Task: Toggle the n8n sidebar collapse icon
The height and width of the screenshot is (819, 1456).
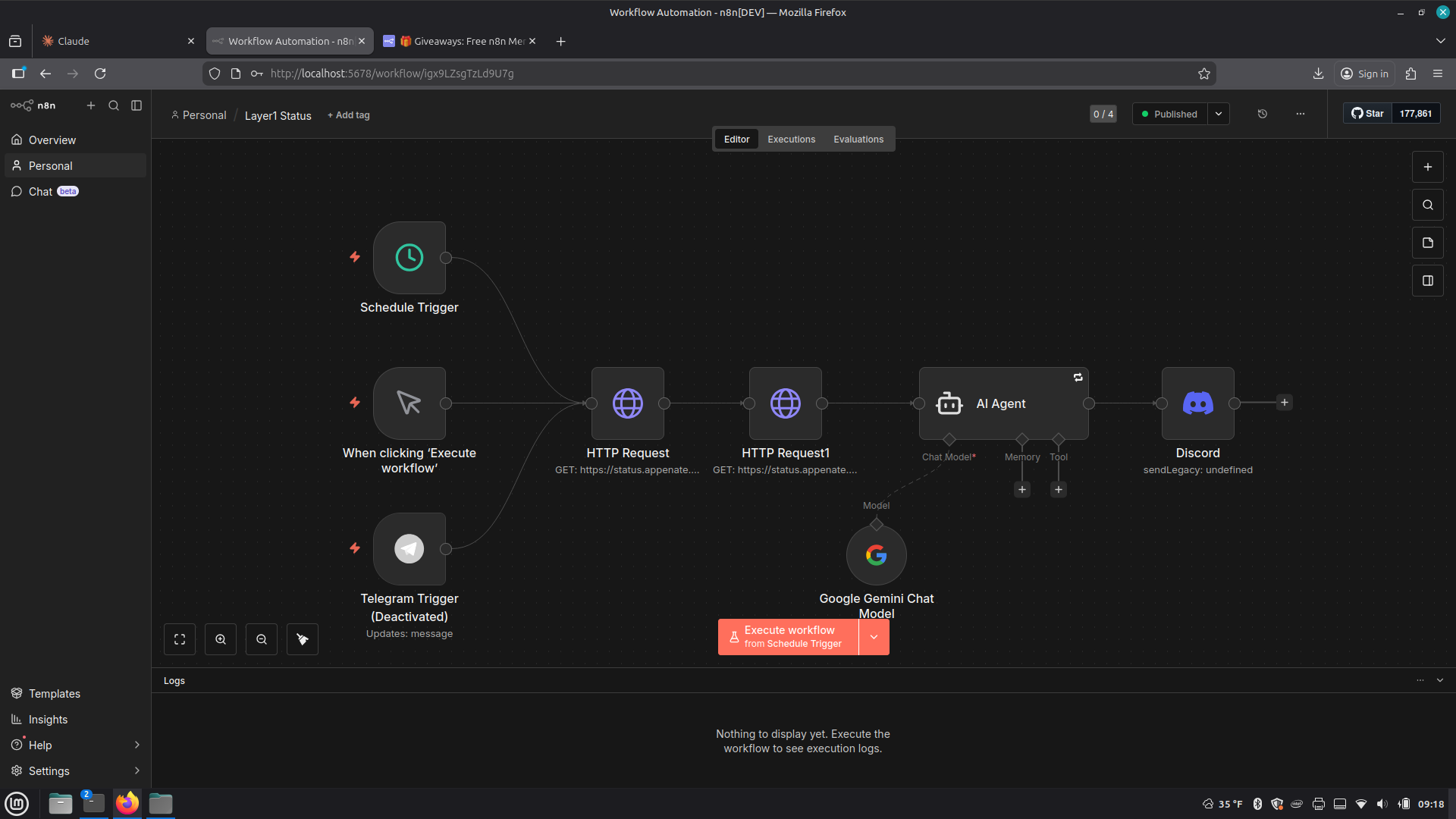Action: pos(136,105)
